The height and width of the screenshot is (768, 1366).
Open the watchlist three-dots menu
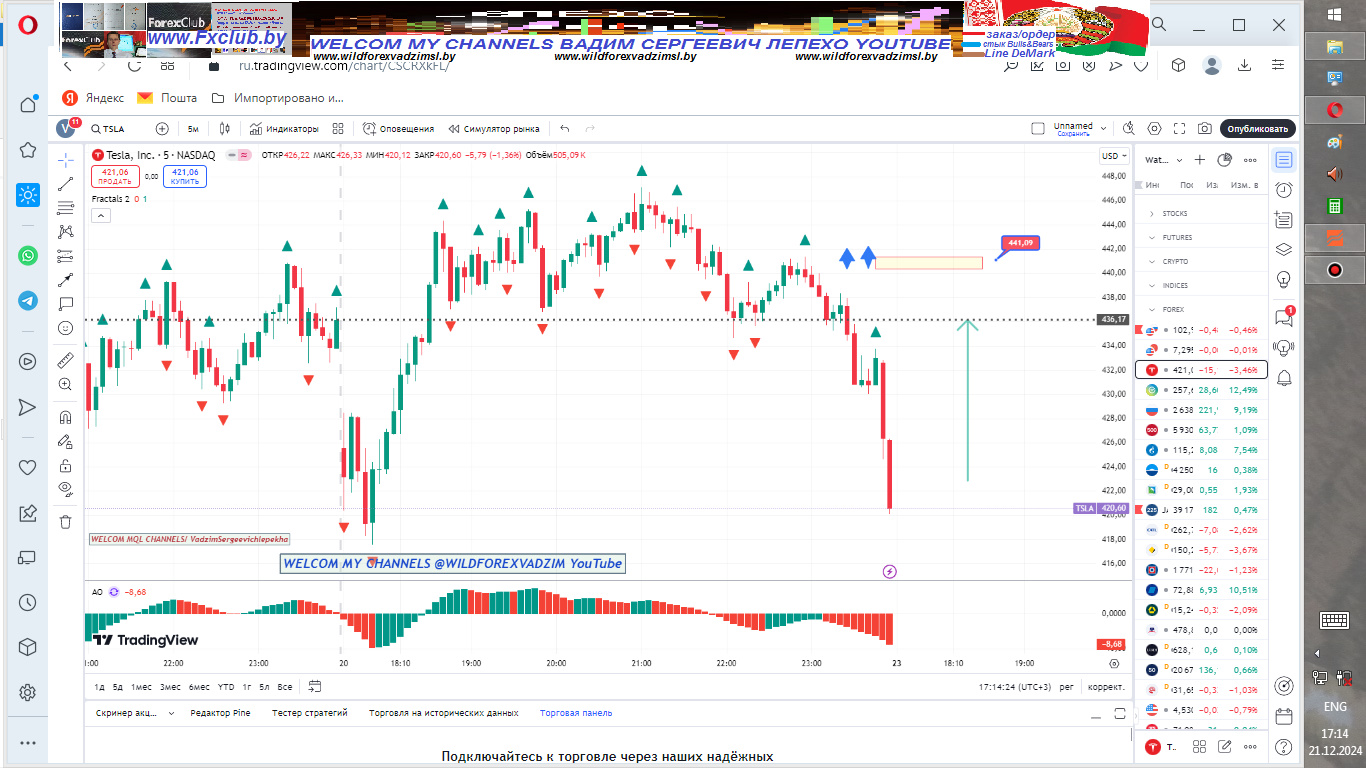point(1250,160)
